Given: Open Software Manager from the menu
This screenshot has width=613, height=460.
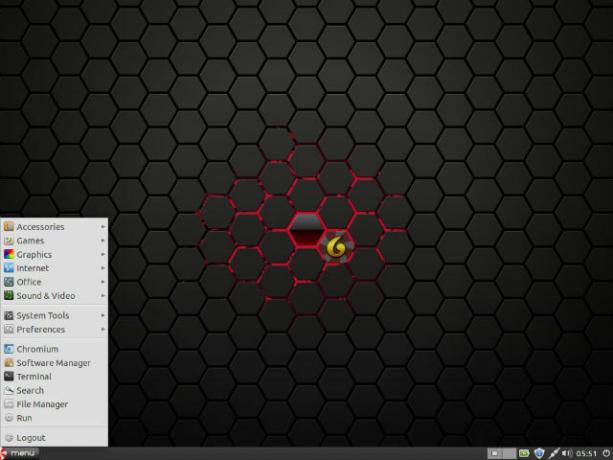Looking at the screenshot, I should (x=54, y=363).
